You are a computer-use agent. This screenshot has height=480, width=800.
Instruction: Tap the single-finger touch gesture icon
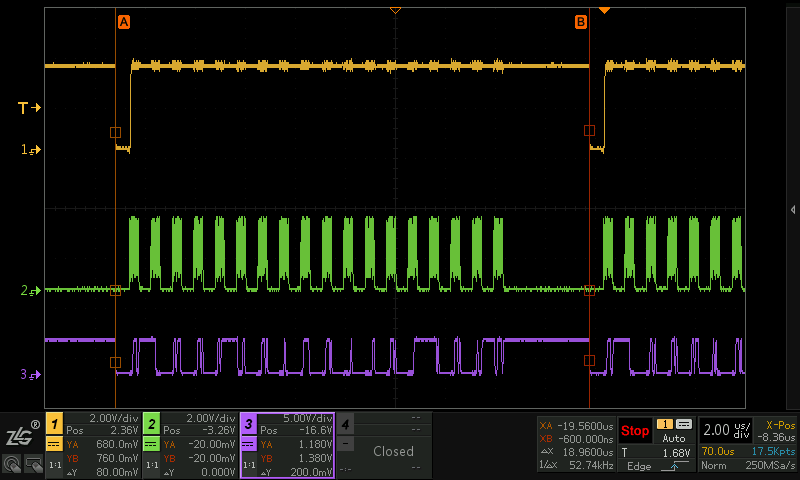[12, 465]
